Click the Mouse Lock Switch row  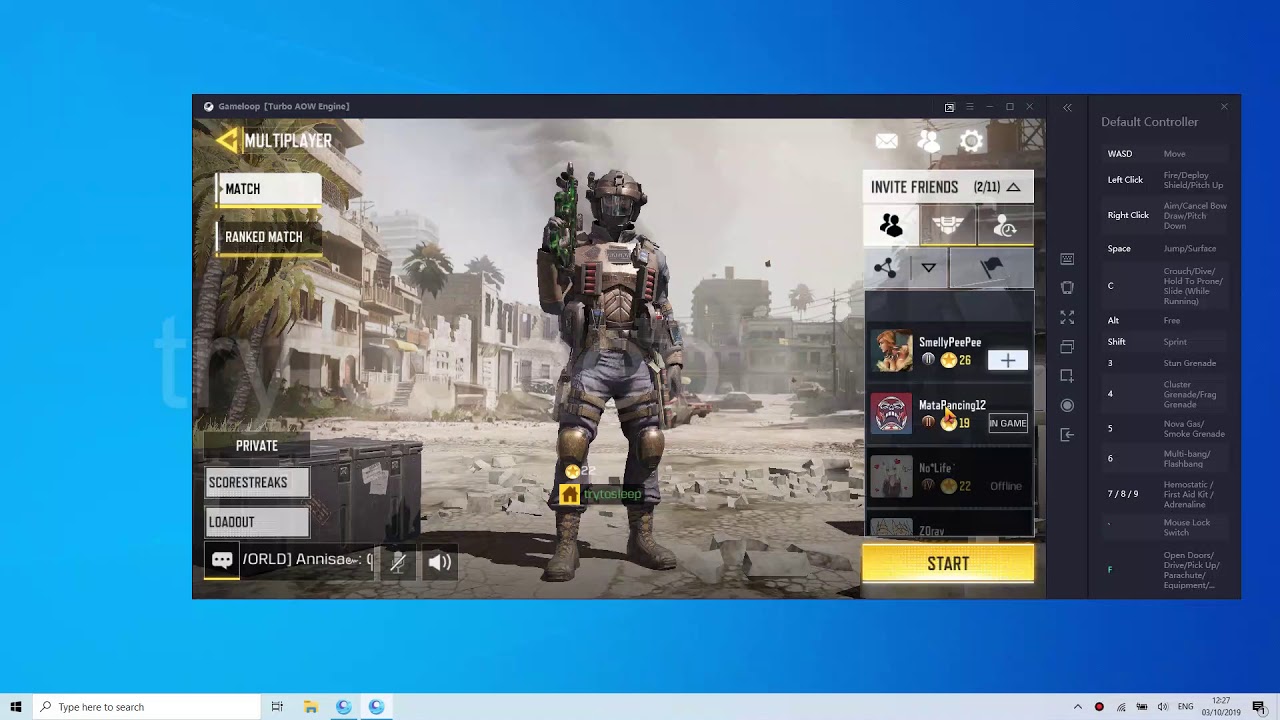pos(1165,527)
